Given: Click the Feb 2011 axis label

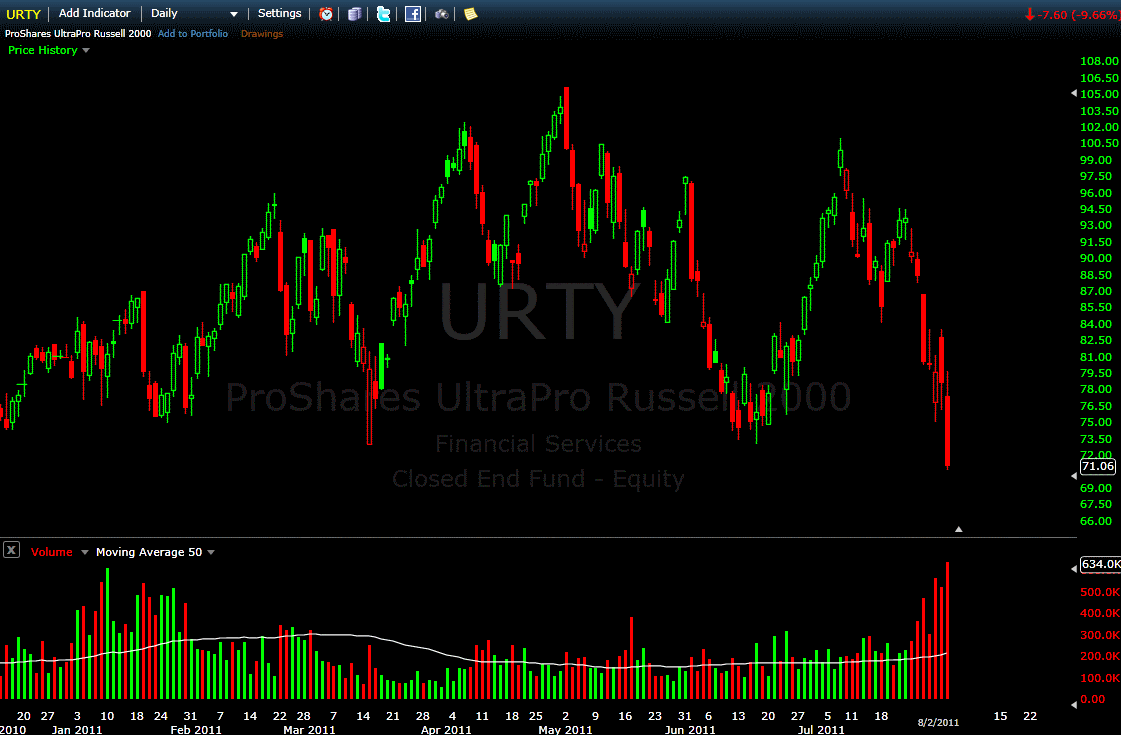Looking at the screenshot, I should pos(196,729).
